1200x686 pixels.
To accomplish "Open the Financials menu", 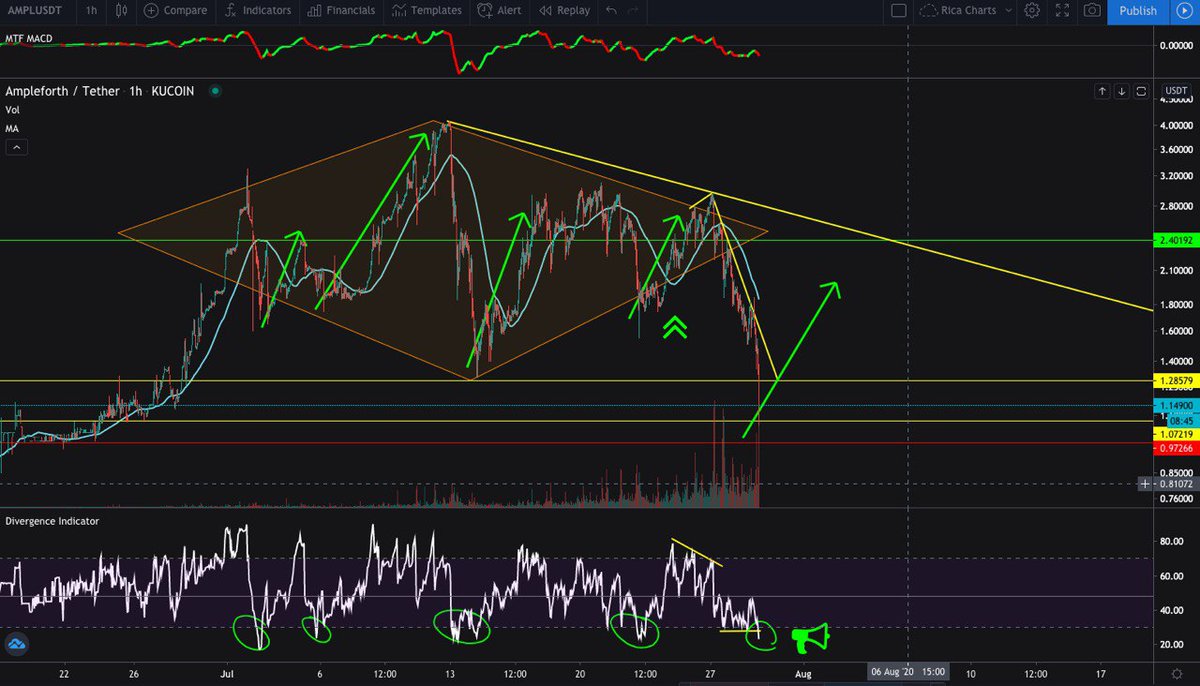I will (342, 11).
